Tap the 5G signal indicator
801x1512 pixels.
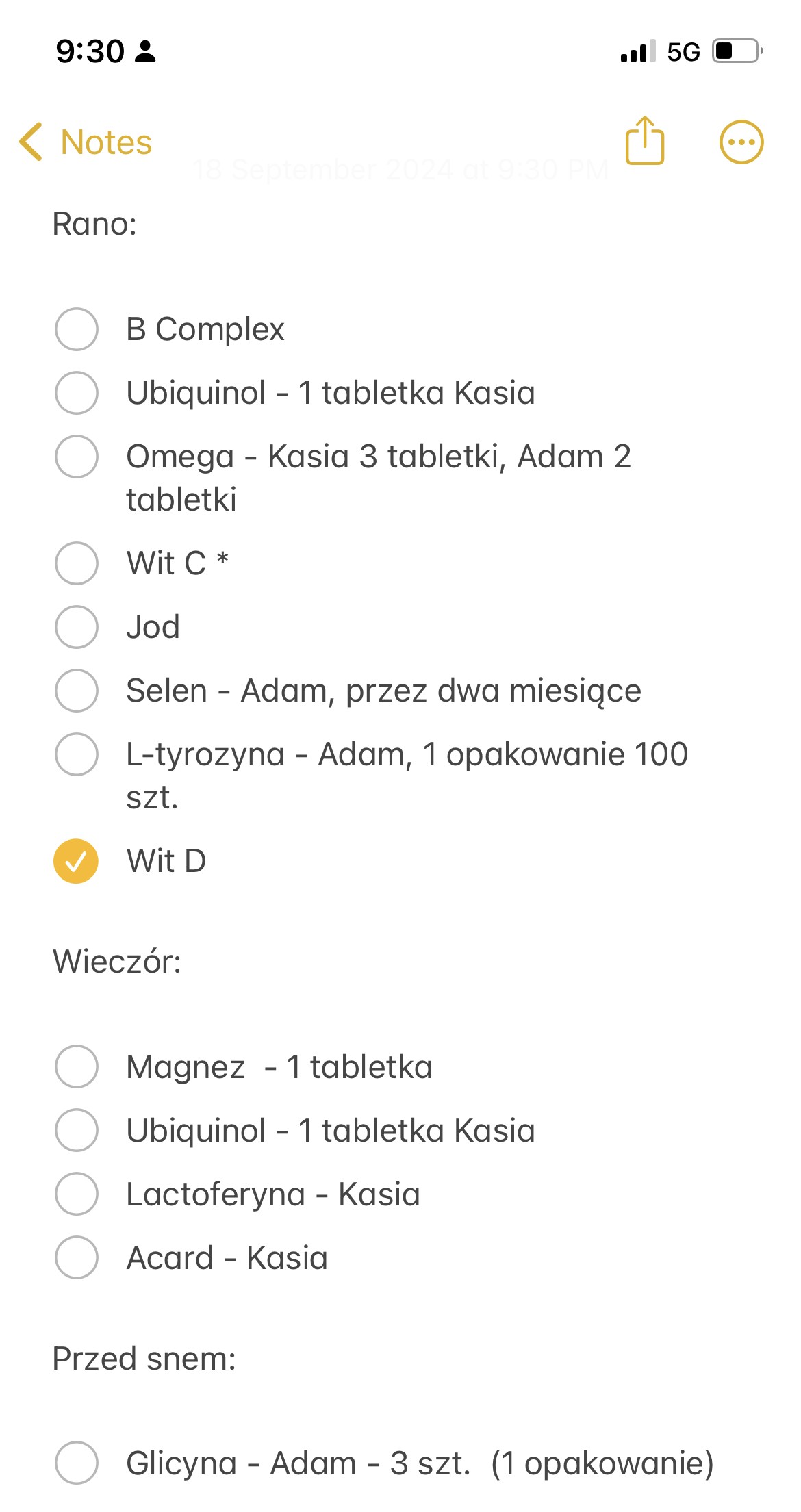point(683,52)
